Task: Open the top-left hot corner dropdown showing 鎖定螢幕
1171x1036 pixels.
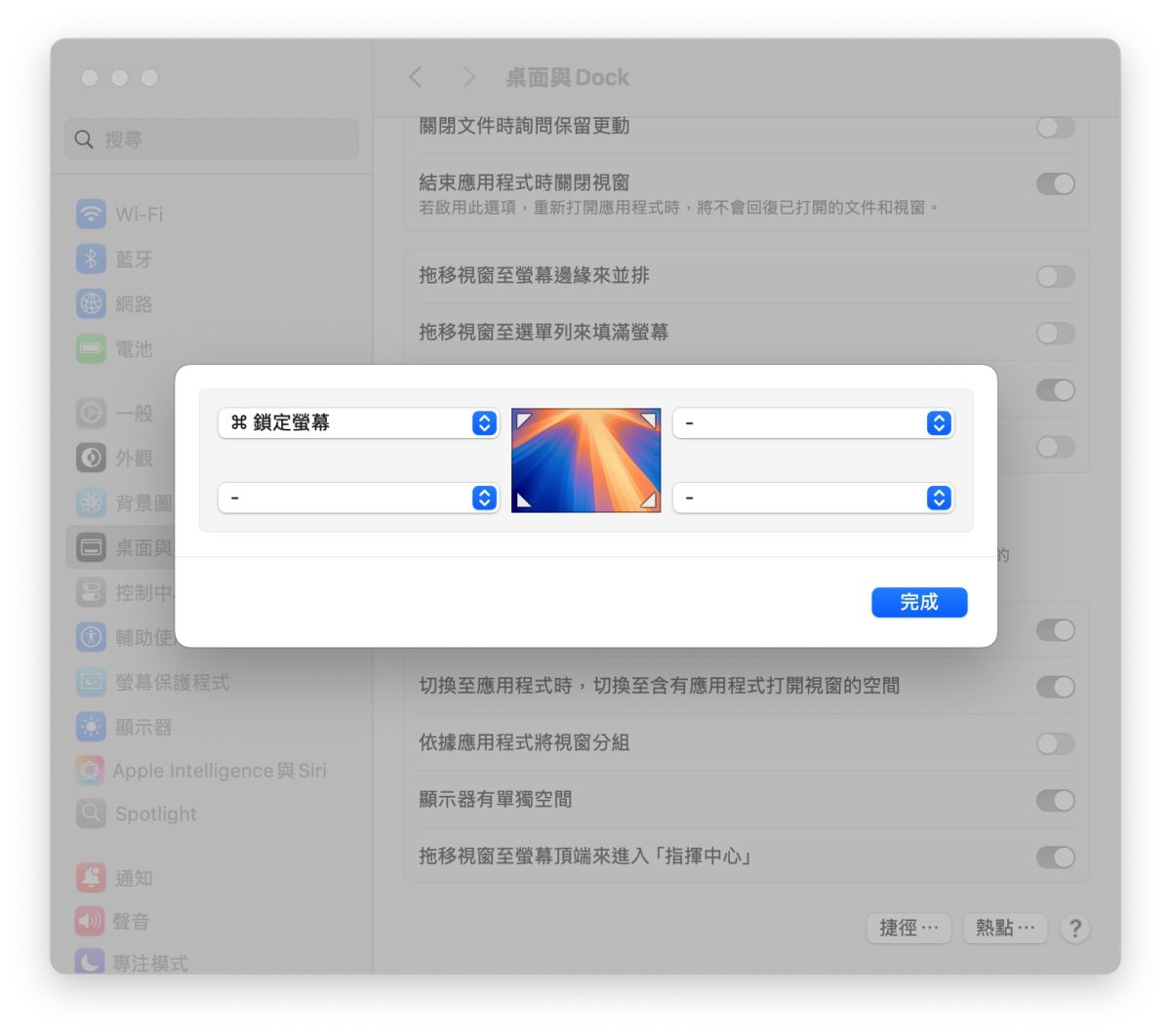Action: tap(358, 422)
